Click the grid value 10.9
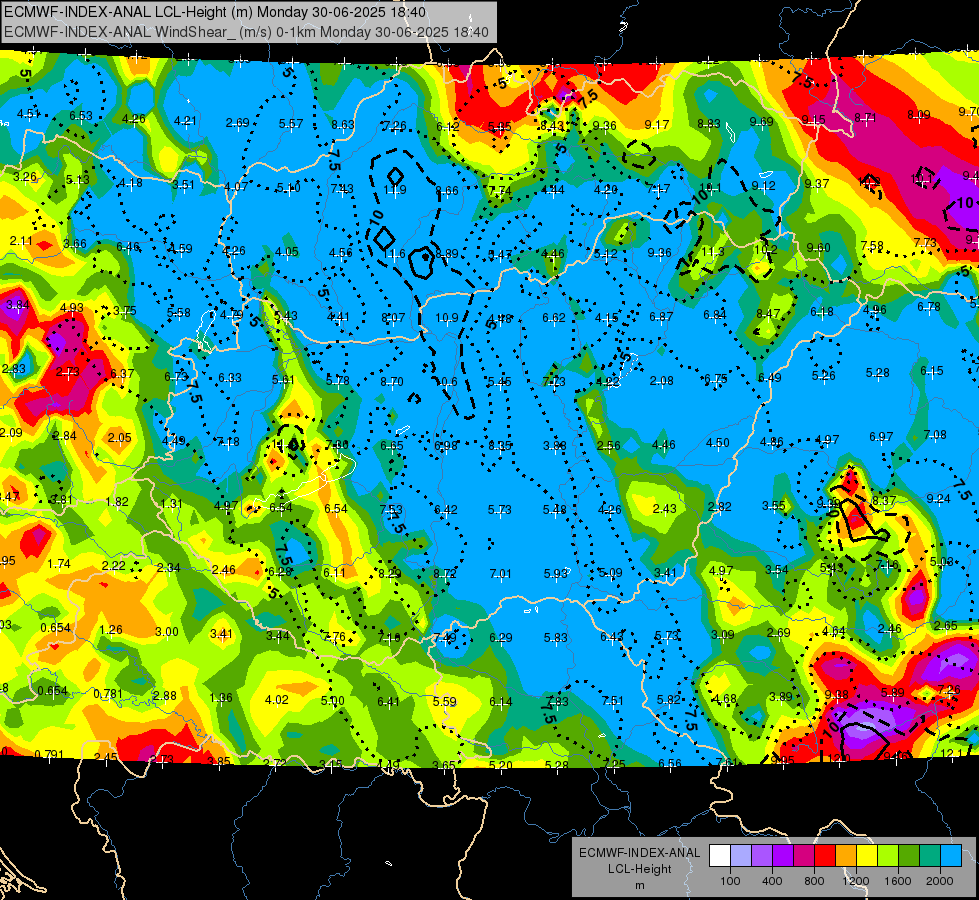The image size is (979, 900). pos(446,318)
